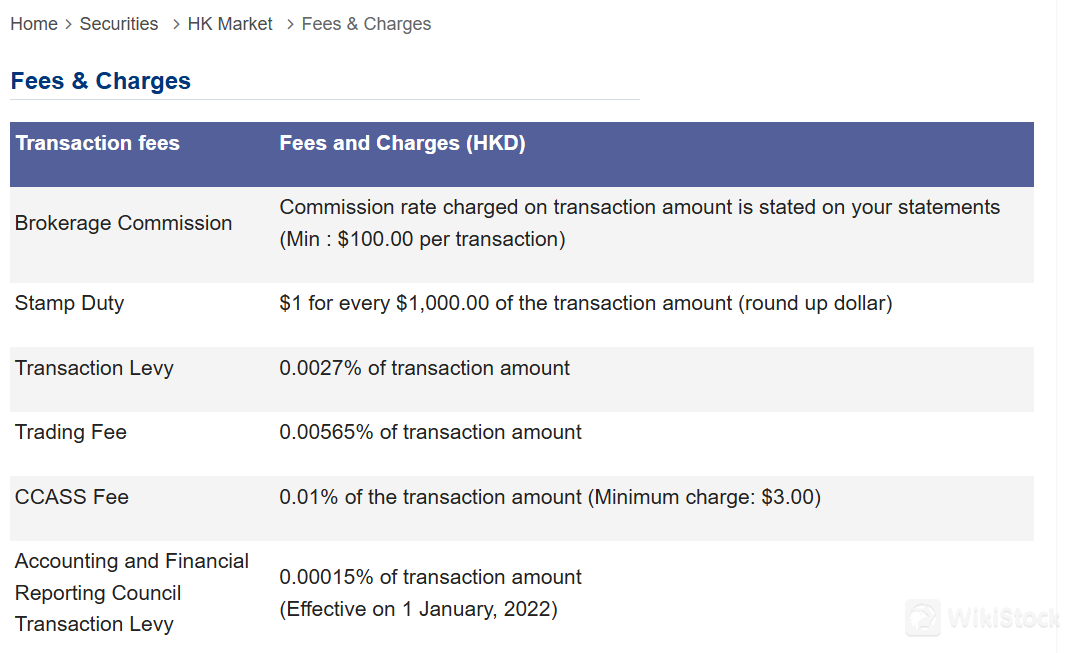Click the Trading Fee row label
The image size is (1070, 653).
tap(70, 432)
